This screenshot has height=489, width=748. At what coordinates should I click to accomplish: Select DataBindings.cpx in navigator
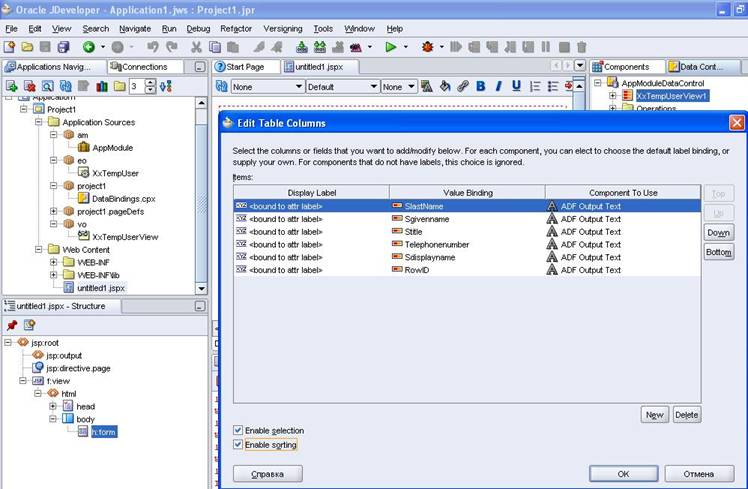(124, 198)
